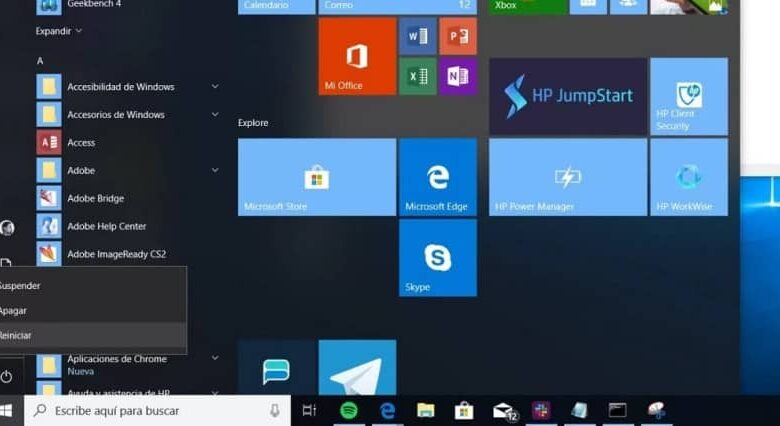Open the Skype tile
Viewport: 780px width, 426px height.
pyautogui.click(x=438, y=258)
